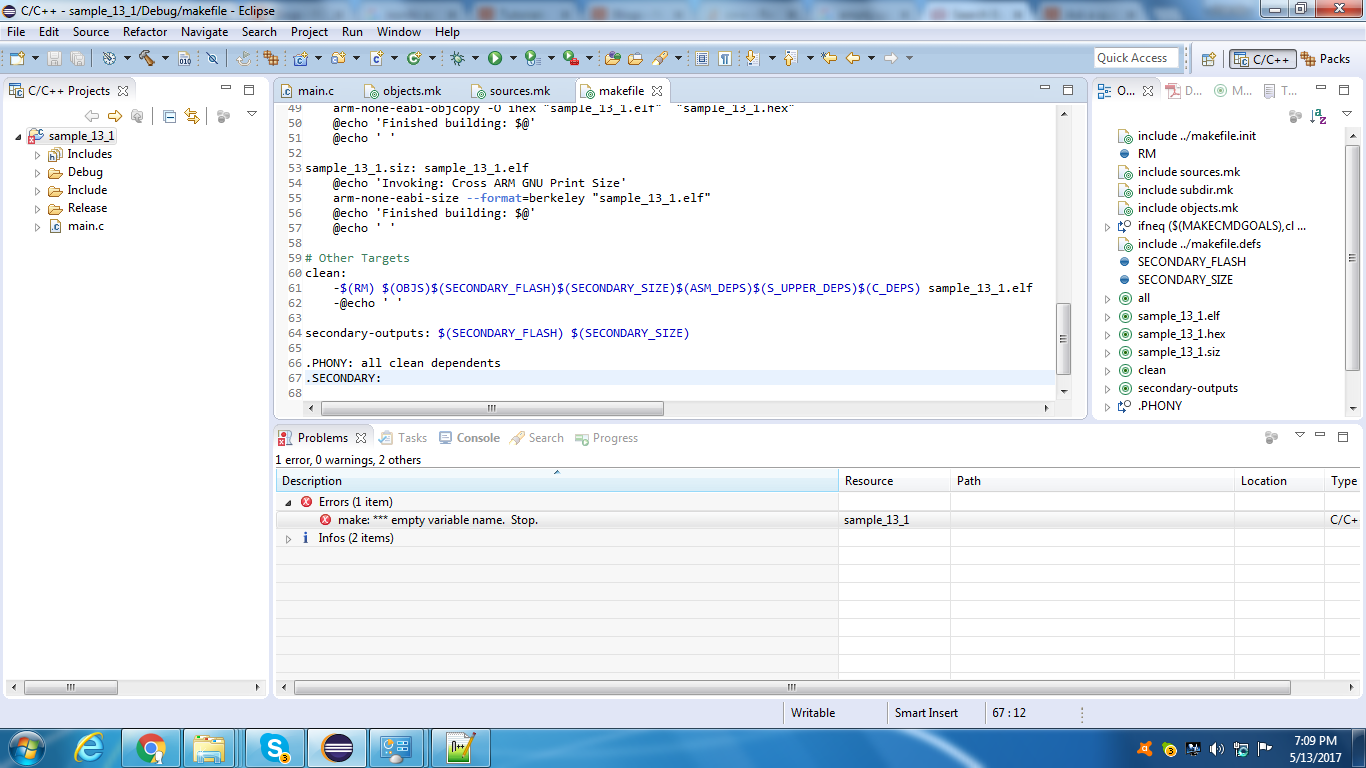Click the New file toolbar icon

pyautogui.click(x=17, y=58)
